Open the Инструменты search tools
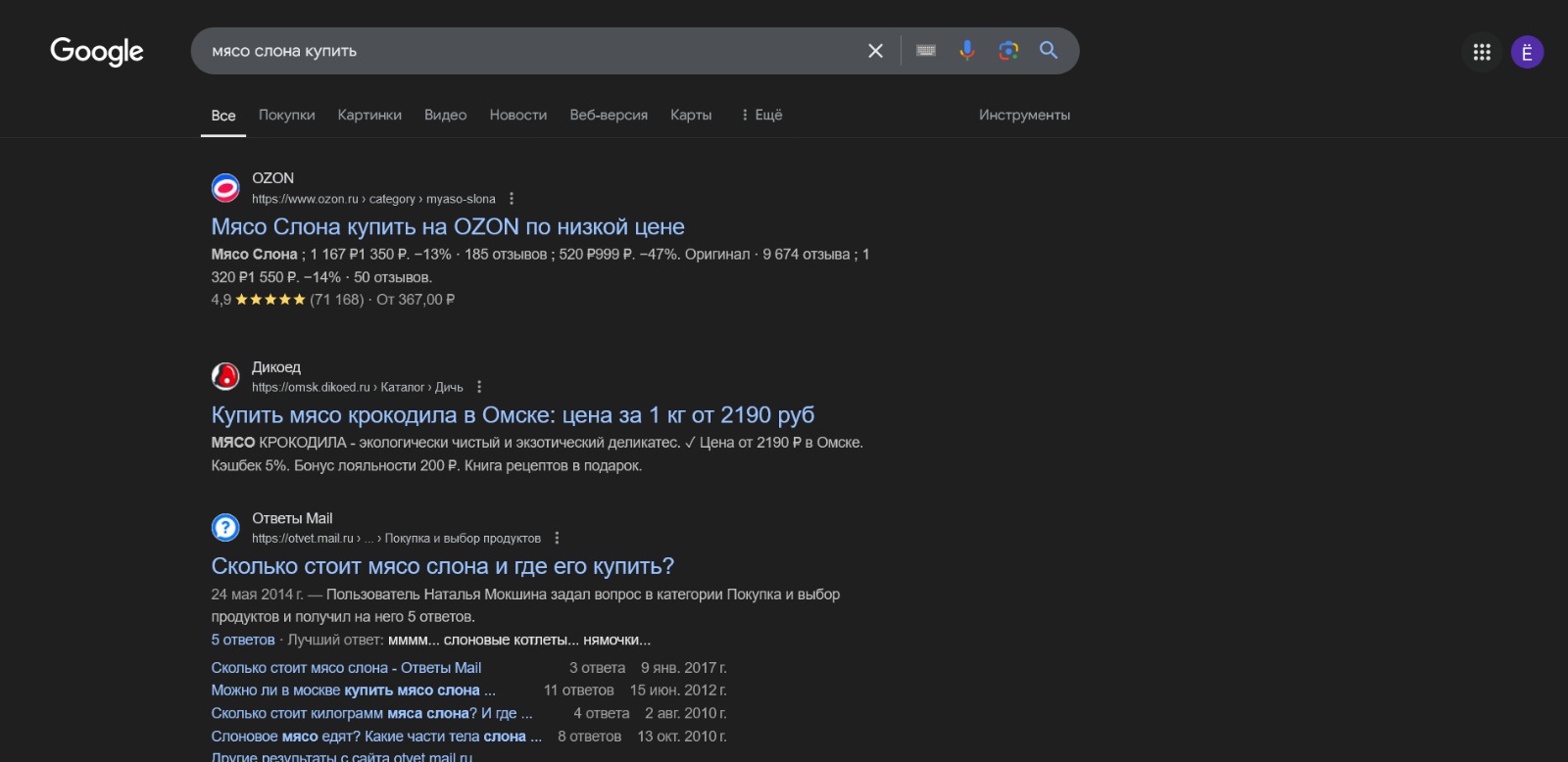1568x762 pixels. click(1024, 115)
